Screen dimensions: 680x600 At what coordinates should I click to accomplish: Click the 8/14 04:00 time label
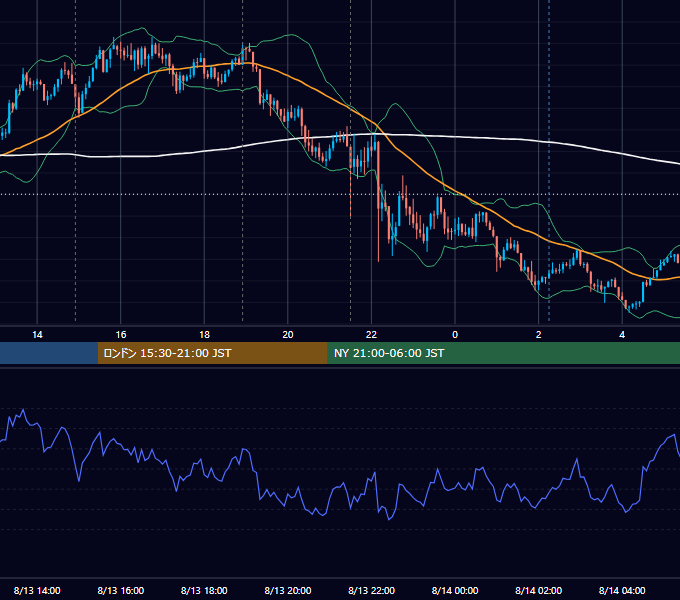click(x=622, y=590)
